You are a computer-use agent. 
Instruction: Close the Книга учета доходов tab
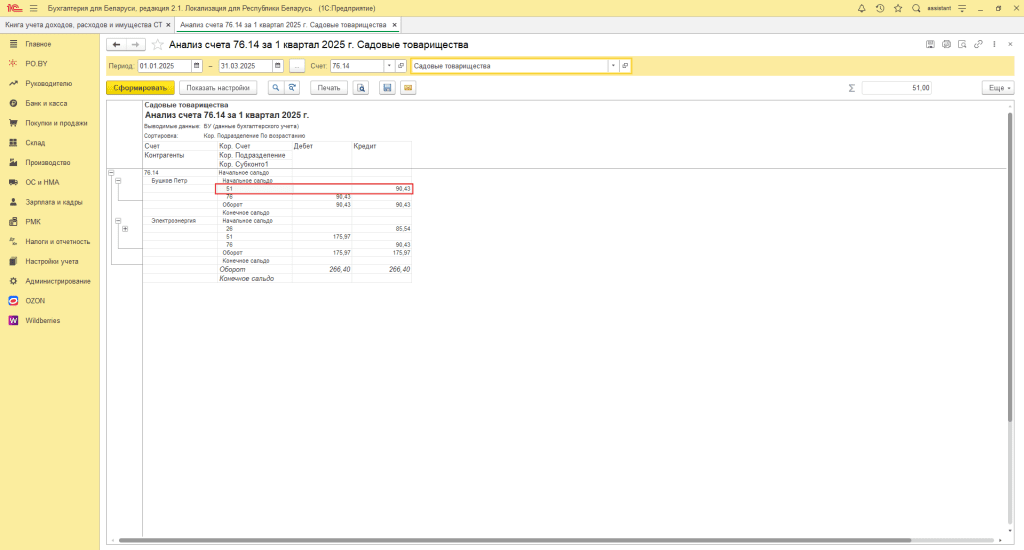(x=168, y=25)
